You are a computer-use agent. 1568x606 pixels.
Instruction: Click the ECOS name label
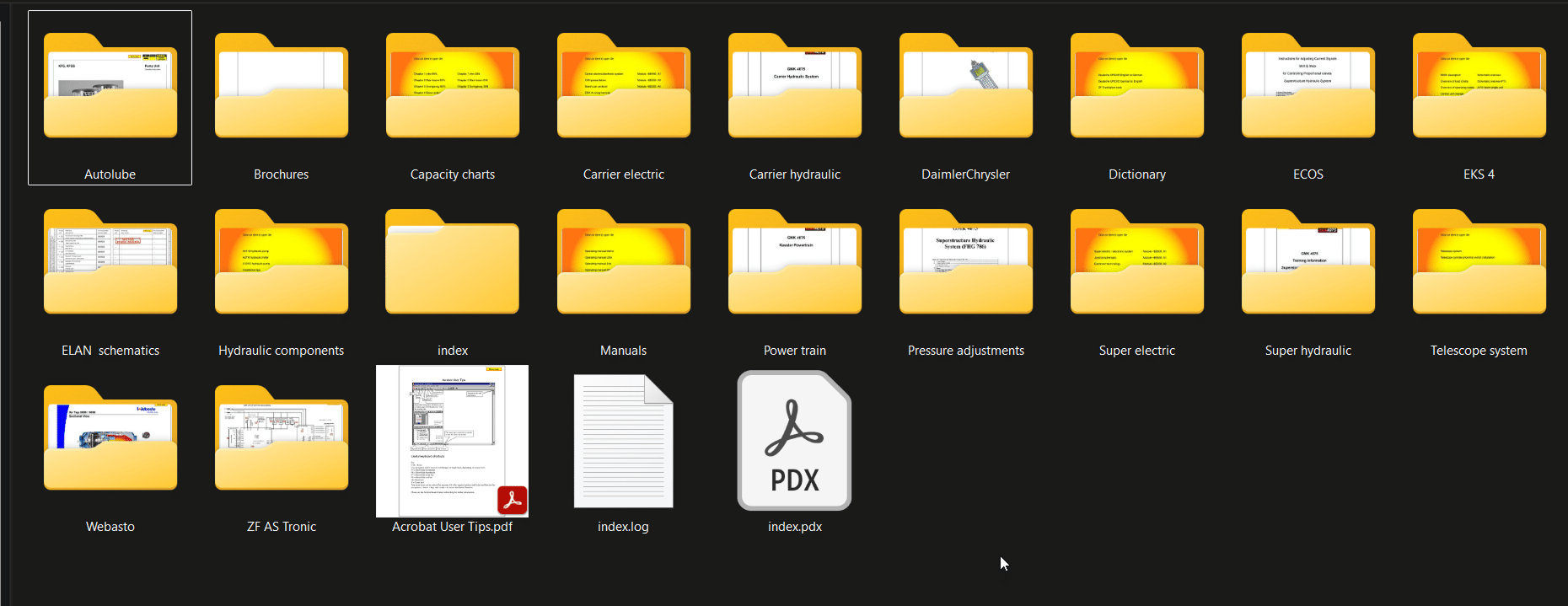tap(1308, 174)
